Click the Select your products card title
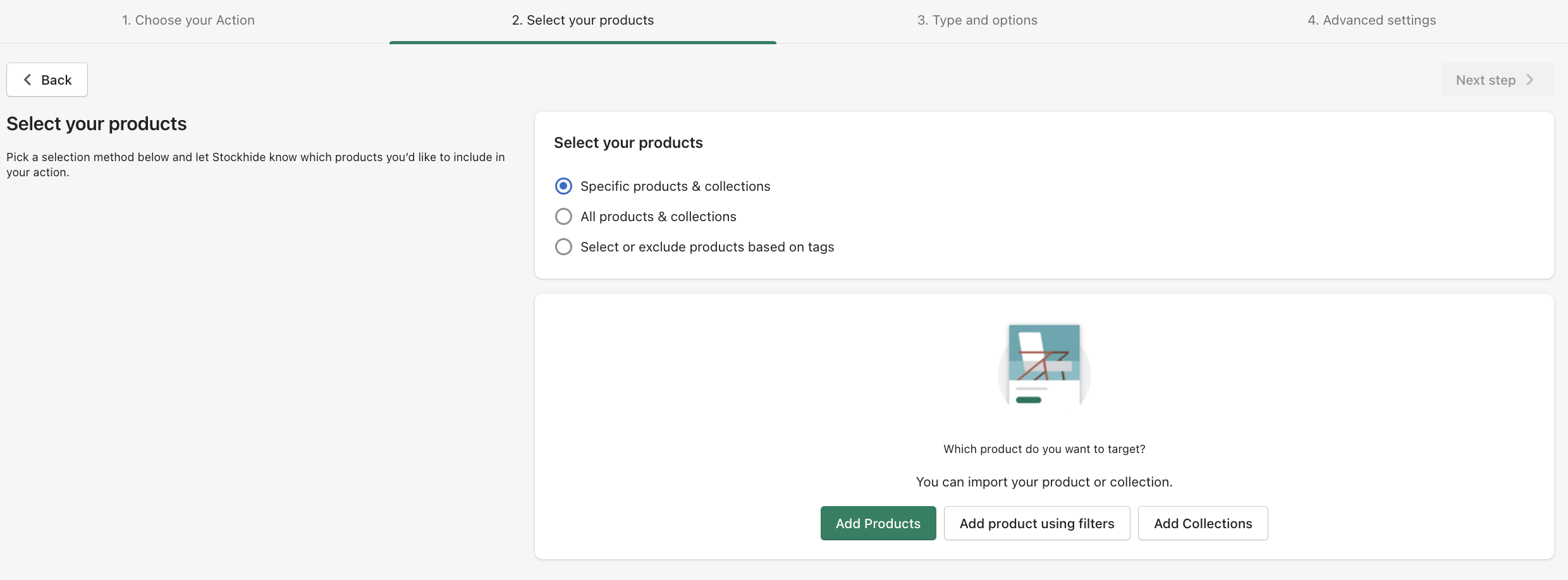 pos(628,143)
